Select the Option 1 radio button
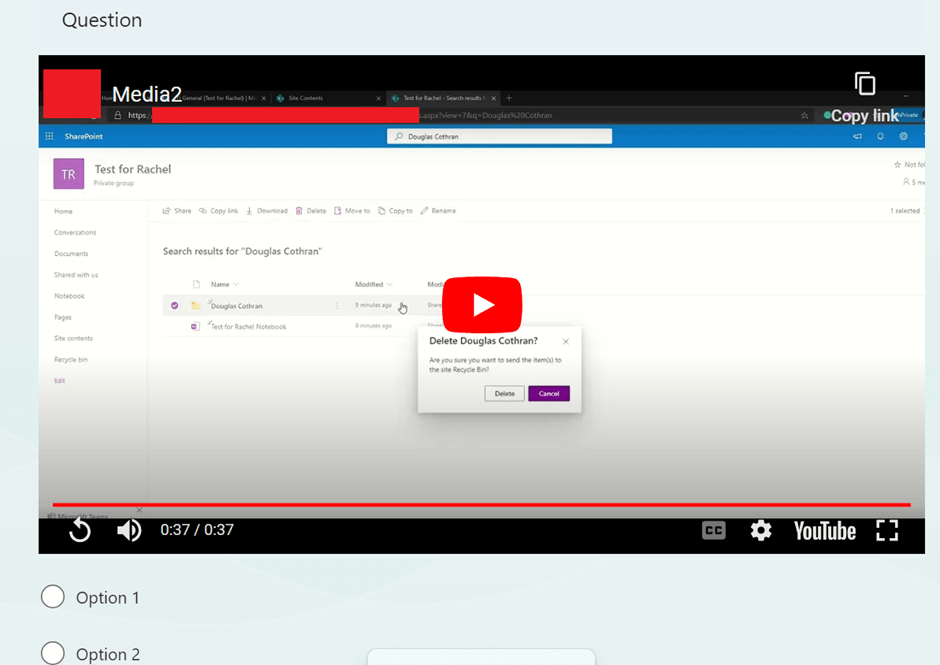 [x=53, y=597]
